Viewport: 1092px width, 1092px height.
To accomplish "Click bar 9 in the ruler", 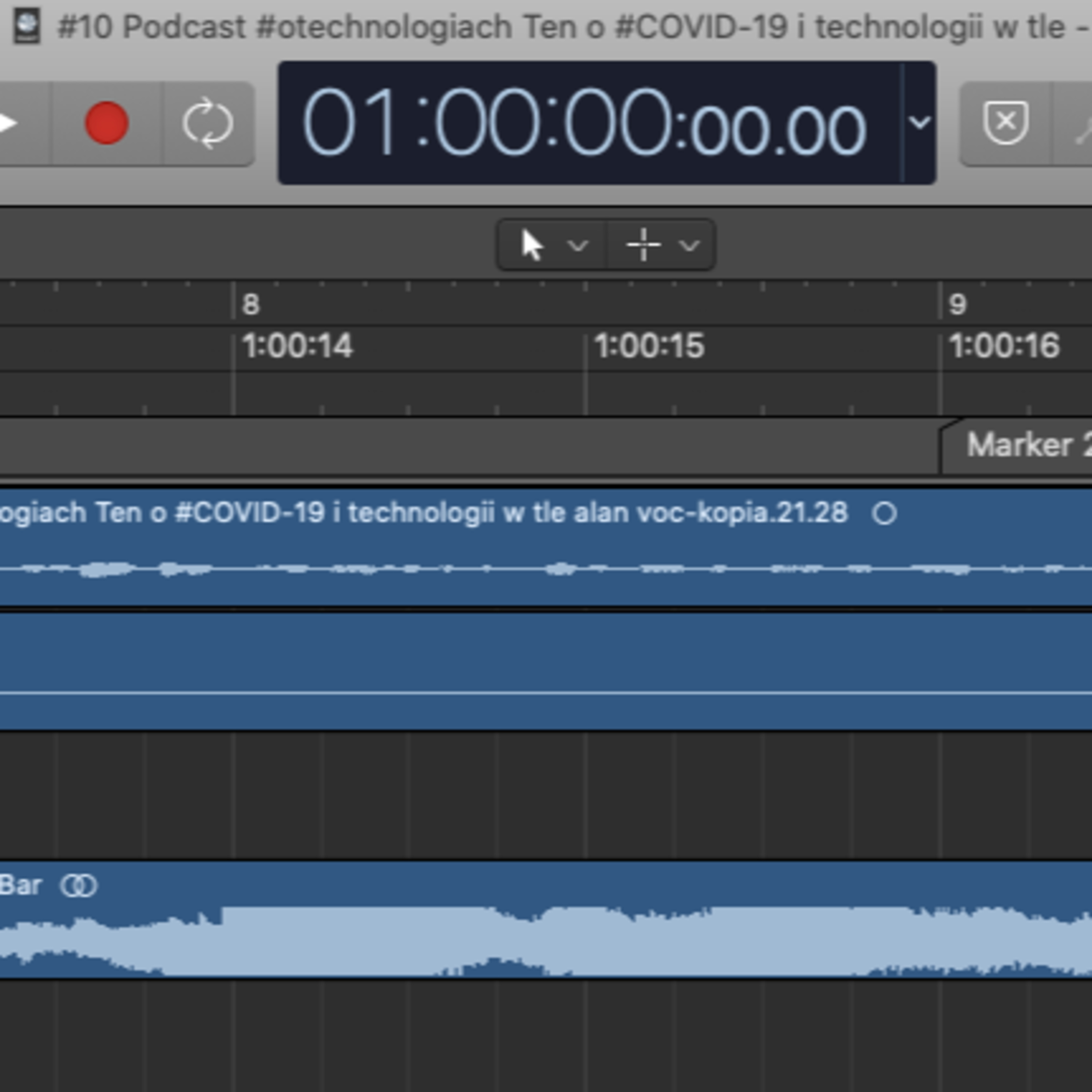I will 958,305.
